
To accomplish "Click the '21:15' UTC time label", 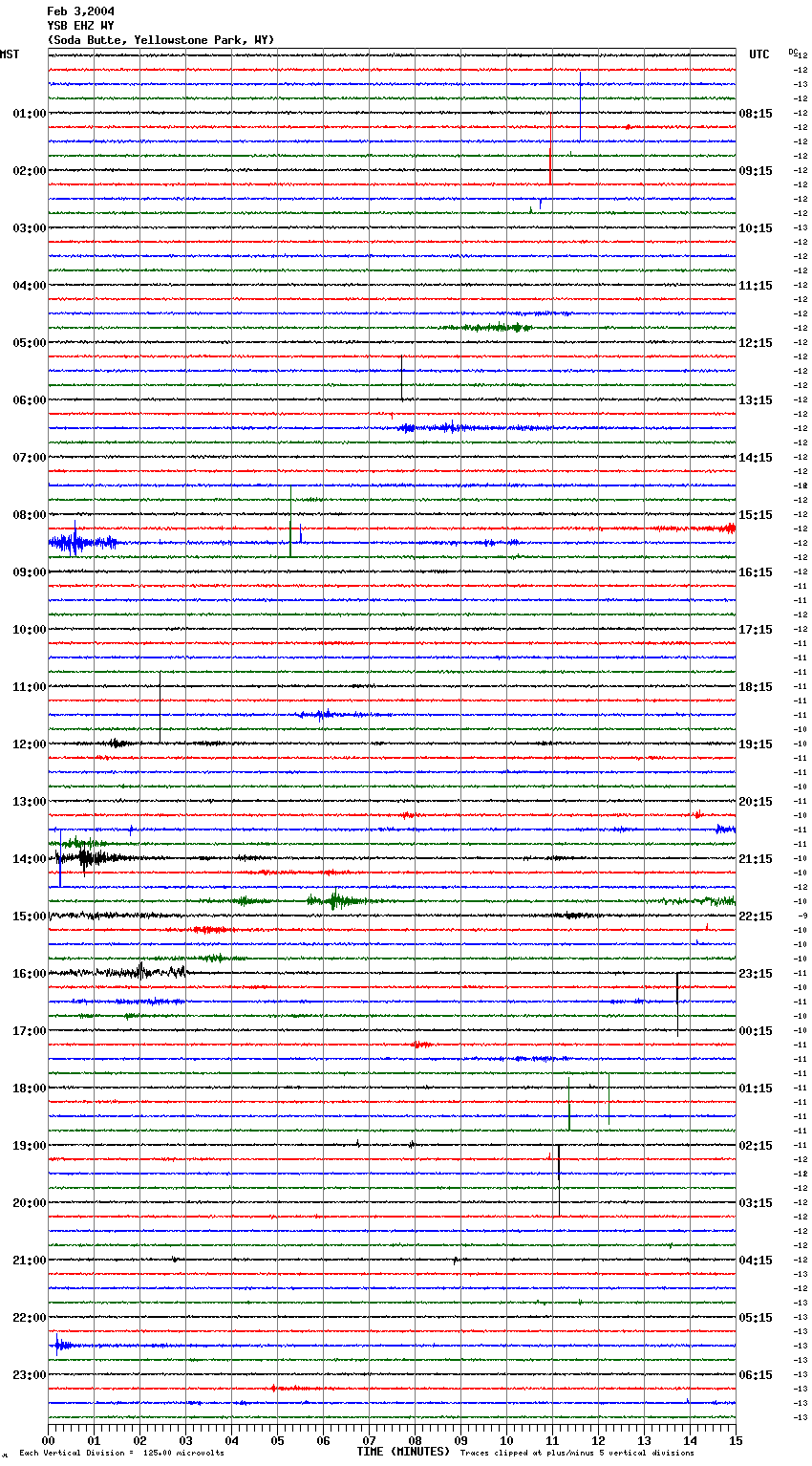I will point(756,859).
